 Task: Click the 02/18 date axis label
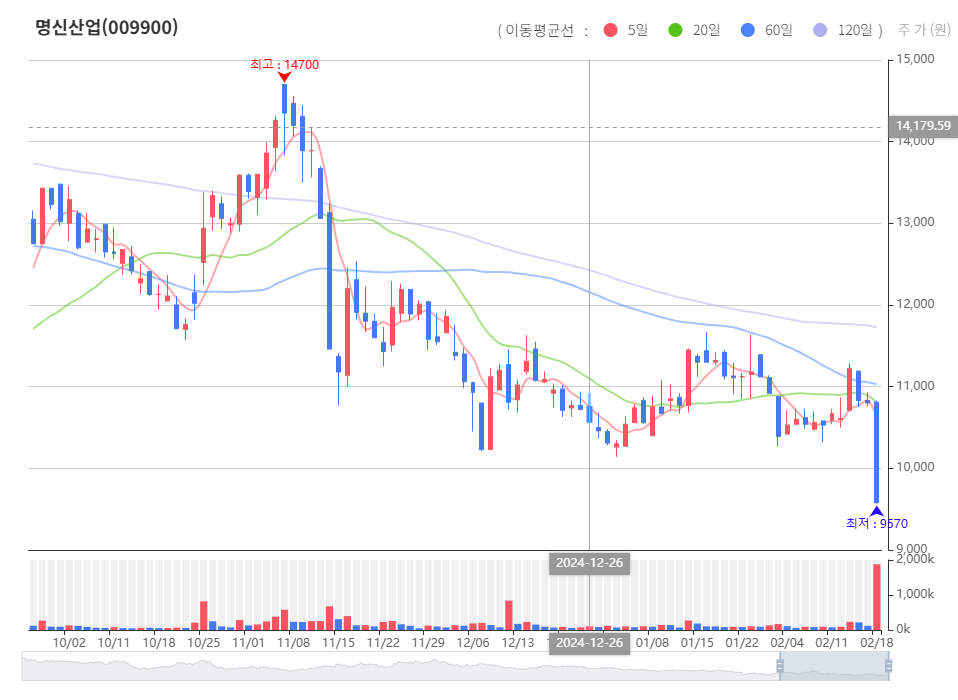[877, 643]
